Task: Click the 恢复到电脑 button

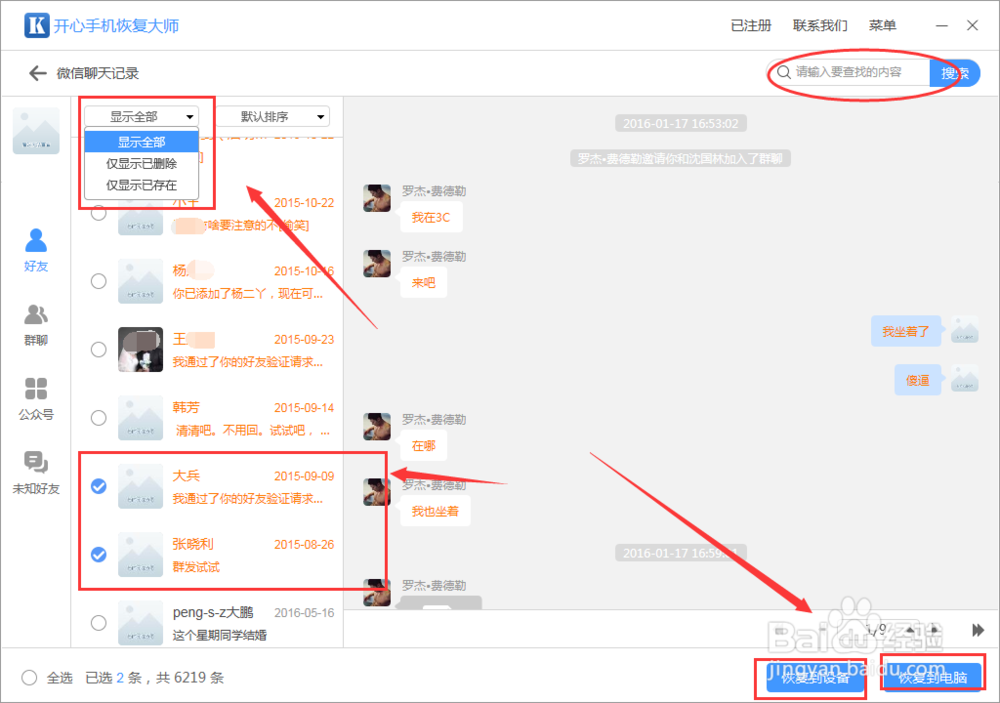Action: [932, 677]
